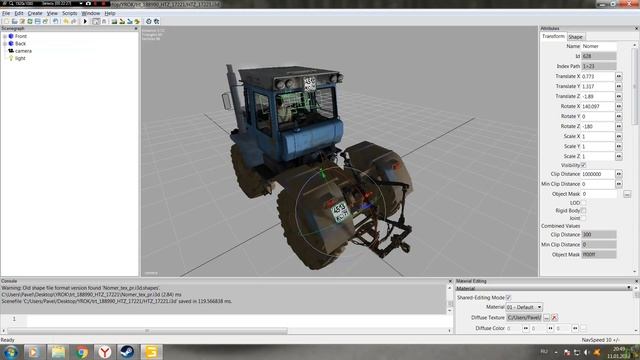The image size is (640, 360).
Task: Click the Diffuse Color swatch box
Action: pos(584,328)
